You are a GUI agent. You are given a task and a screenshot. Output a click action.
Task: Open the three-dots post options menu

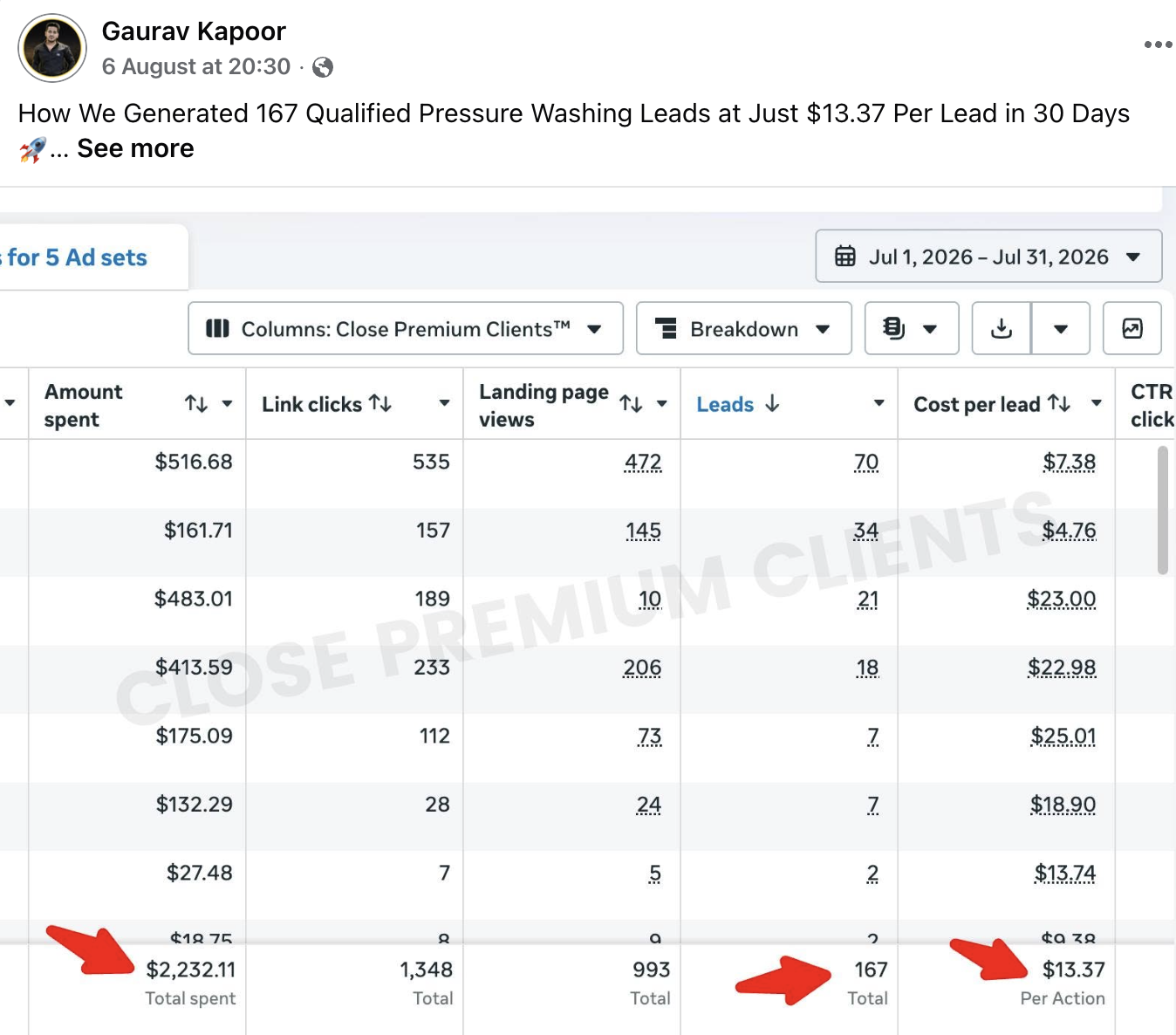pyautogui.click(x=1158, y=45)
